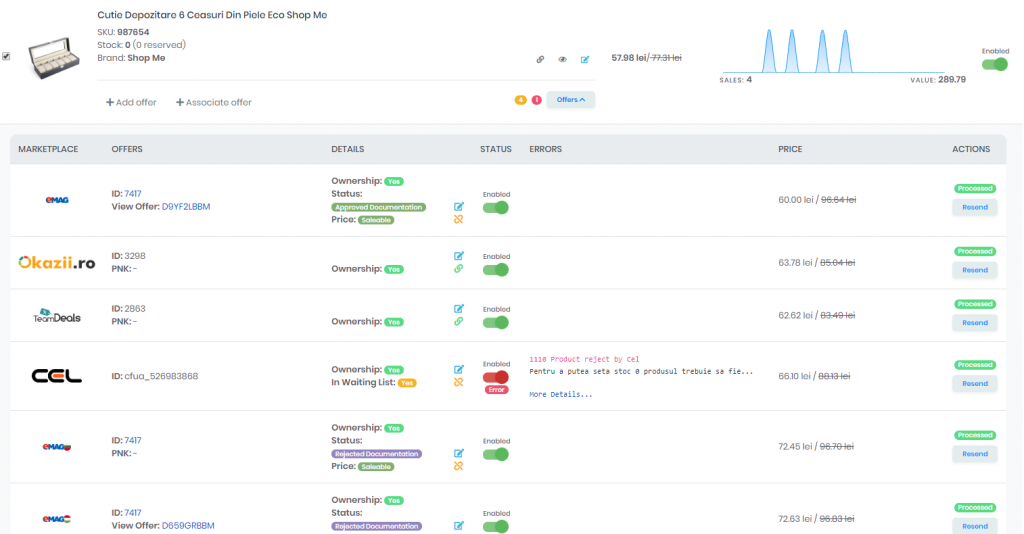Disable eMAG Hungary offer switch

click(x=496, y=526)
